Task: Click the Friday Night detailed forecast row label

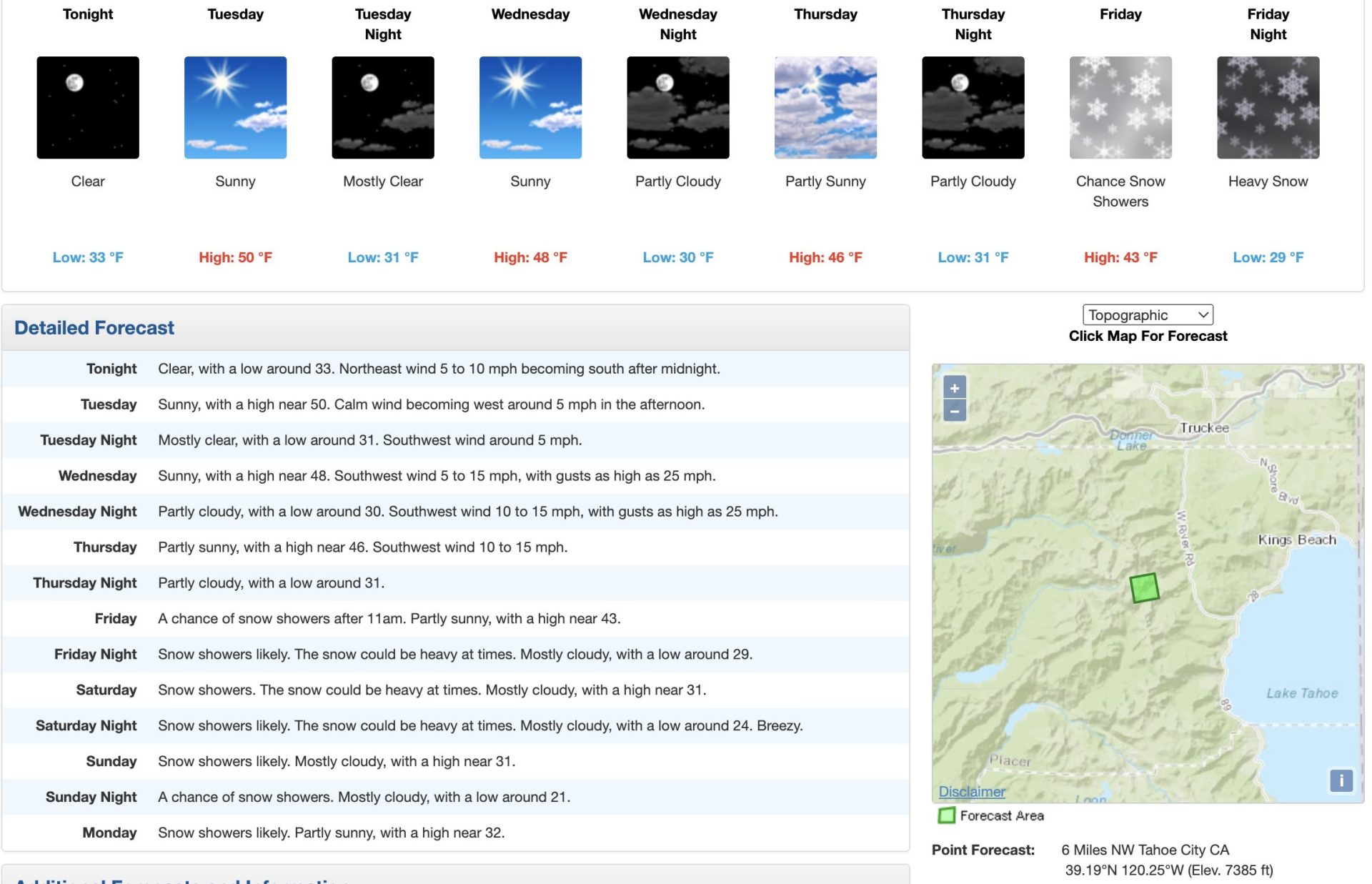Action: (x=95, y=655)
